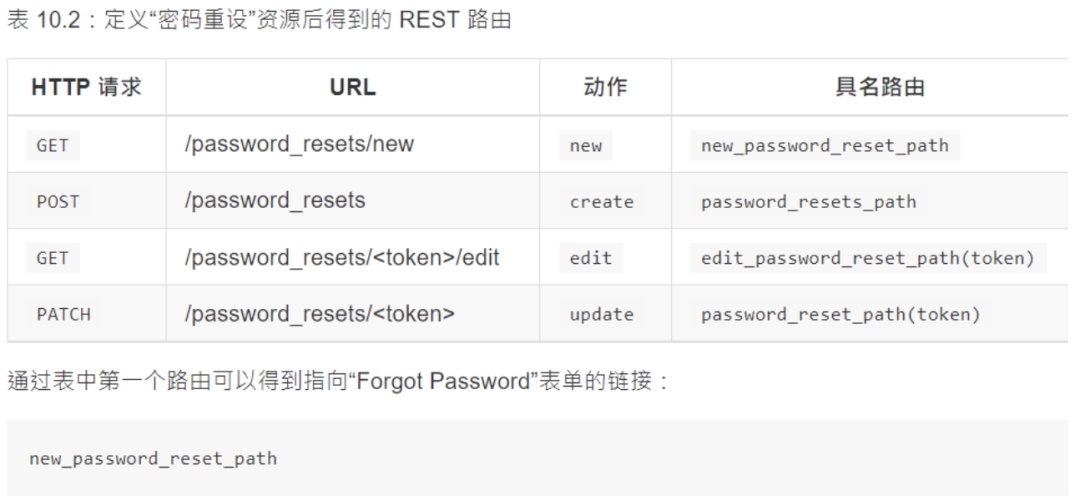Click the edit action code label
This screenshot has height=501, width=1080.
[x=591, y=258]
